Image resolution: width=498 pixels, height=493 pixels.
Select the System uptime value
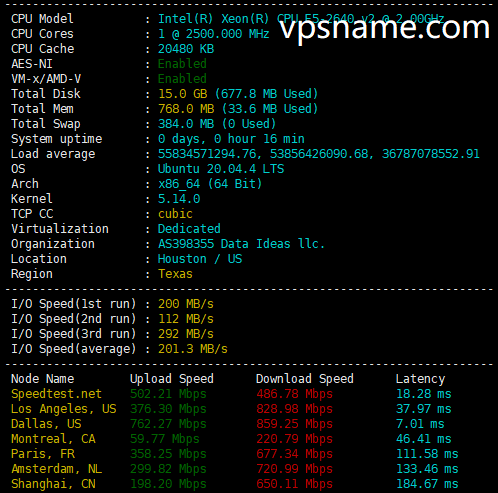click(231, 139)
